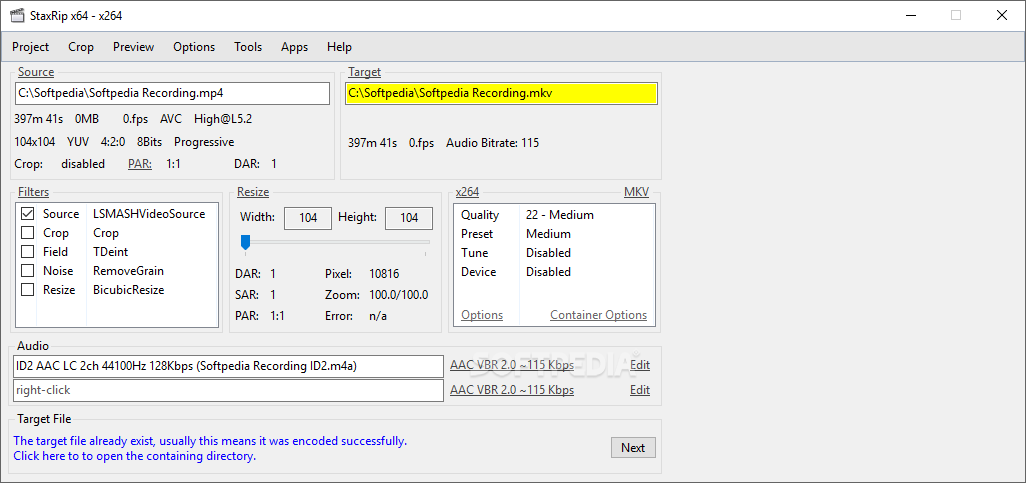Click second audio AAC VBR profile link
This screenshot has width=1026, height=483.
click(512, 390)
